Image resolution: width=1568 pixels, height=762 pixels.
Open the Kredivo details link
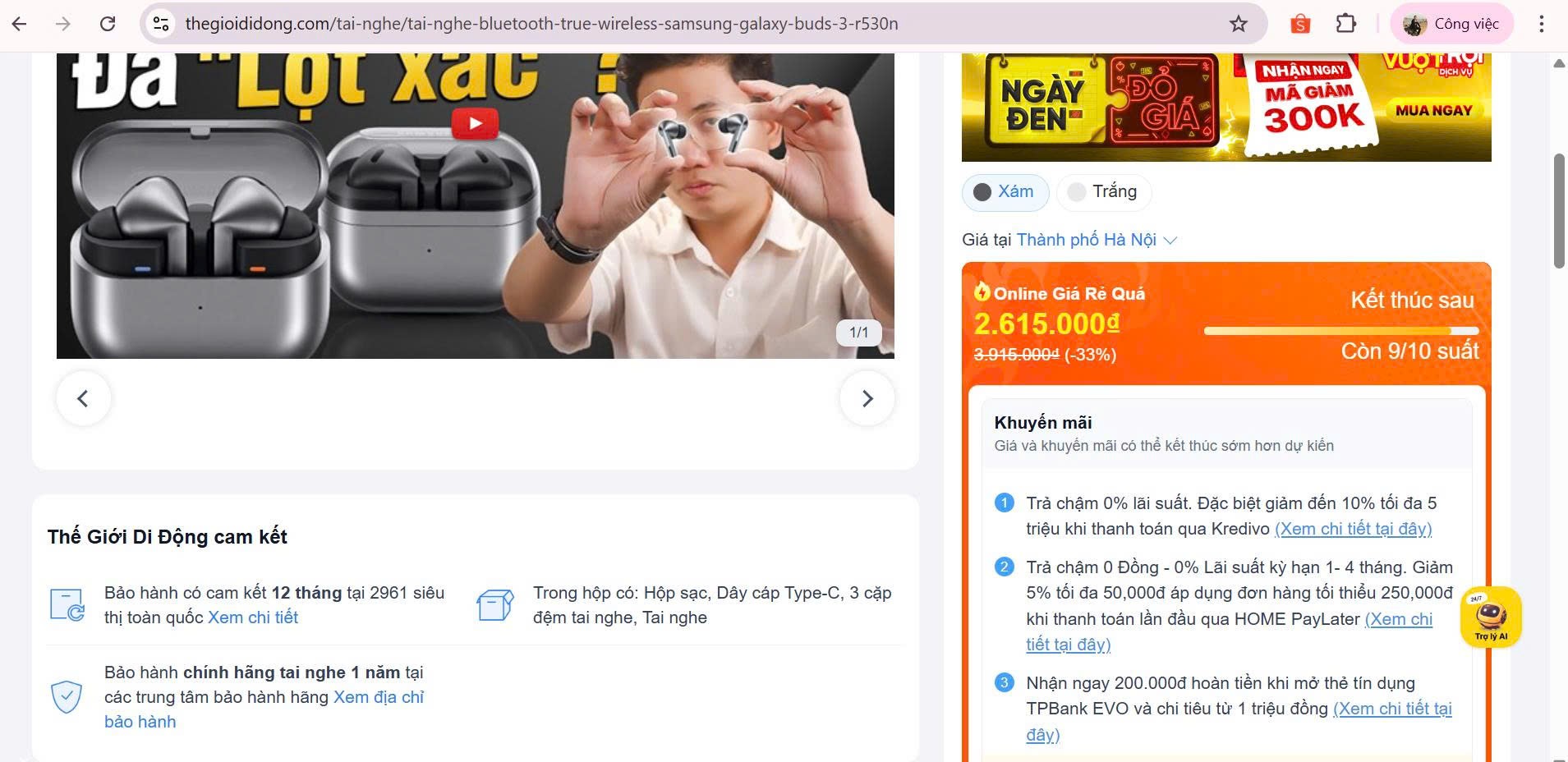[x=1352, y=529]
